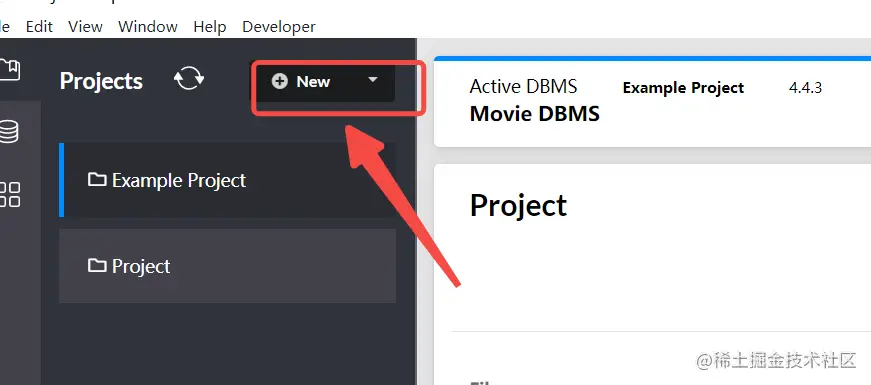Open the Window menu
The image size is (871, 385).
click(x=148, y=27)
